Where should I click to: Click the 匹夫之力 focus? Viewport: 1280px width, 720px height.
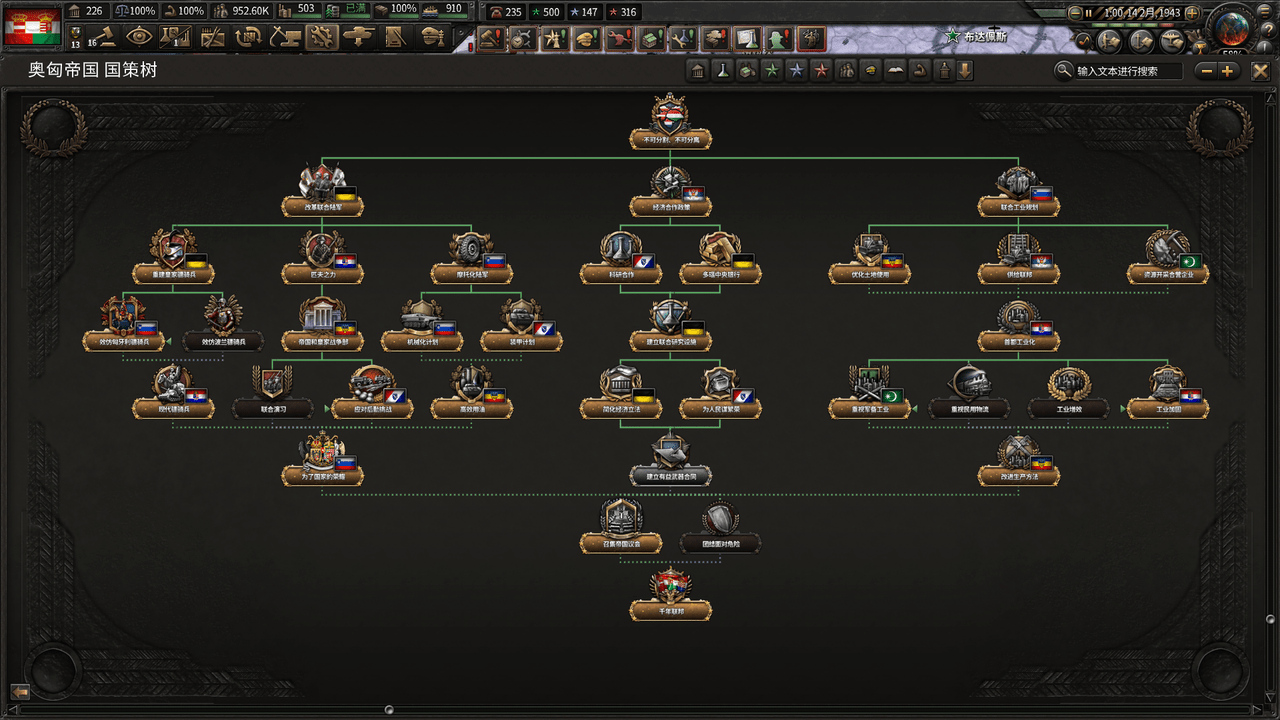[x=322, y=256]
